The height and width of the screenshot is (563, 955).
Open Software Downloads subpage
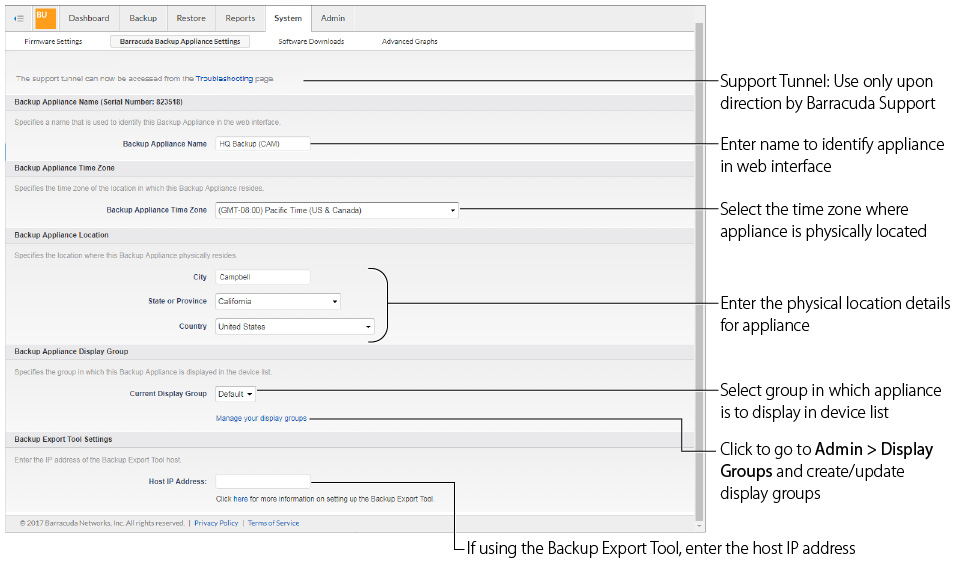(311, 41)
